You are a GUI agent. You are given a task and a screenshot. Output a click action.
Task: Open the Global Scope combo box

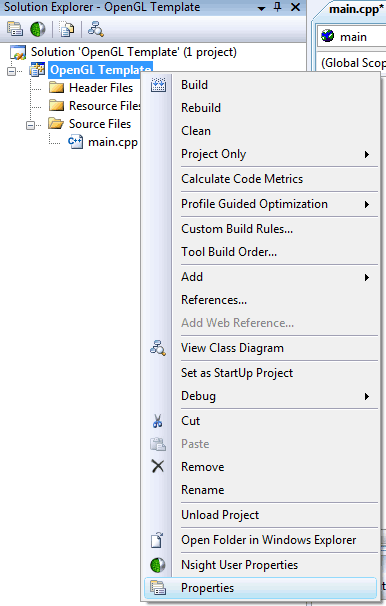click(352, 63)
